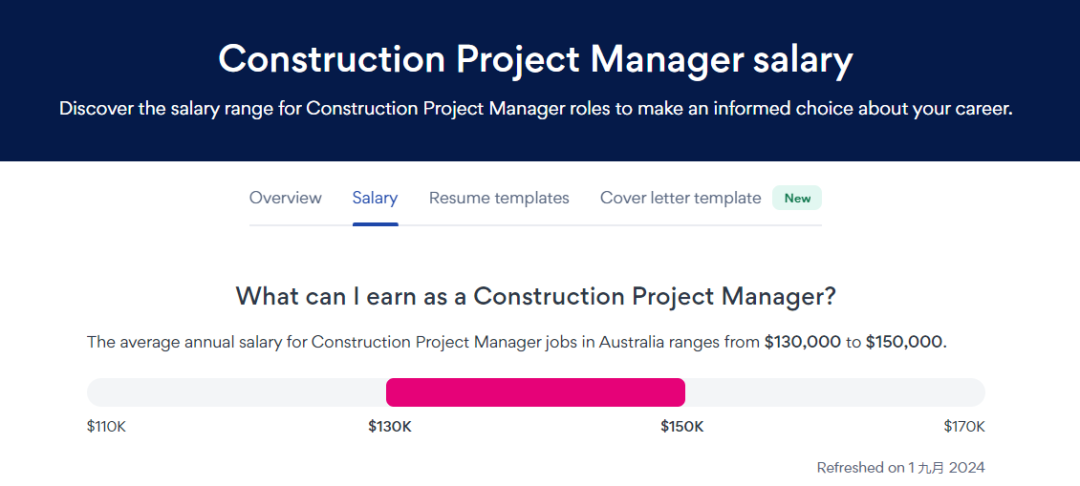Viewport: 1080px width, 486px height.
Task: Click the Construction Project Manager salary title
Action: [x=535, y=60]
